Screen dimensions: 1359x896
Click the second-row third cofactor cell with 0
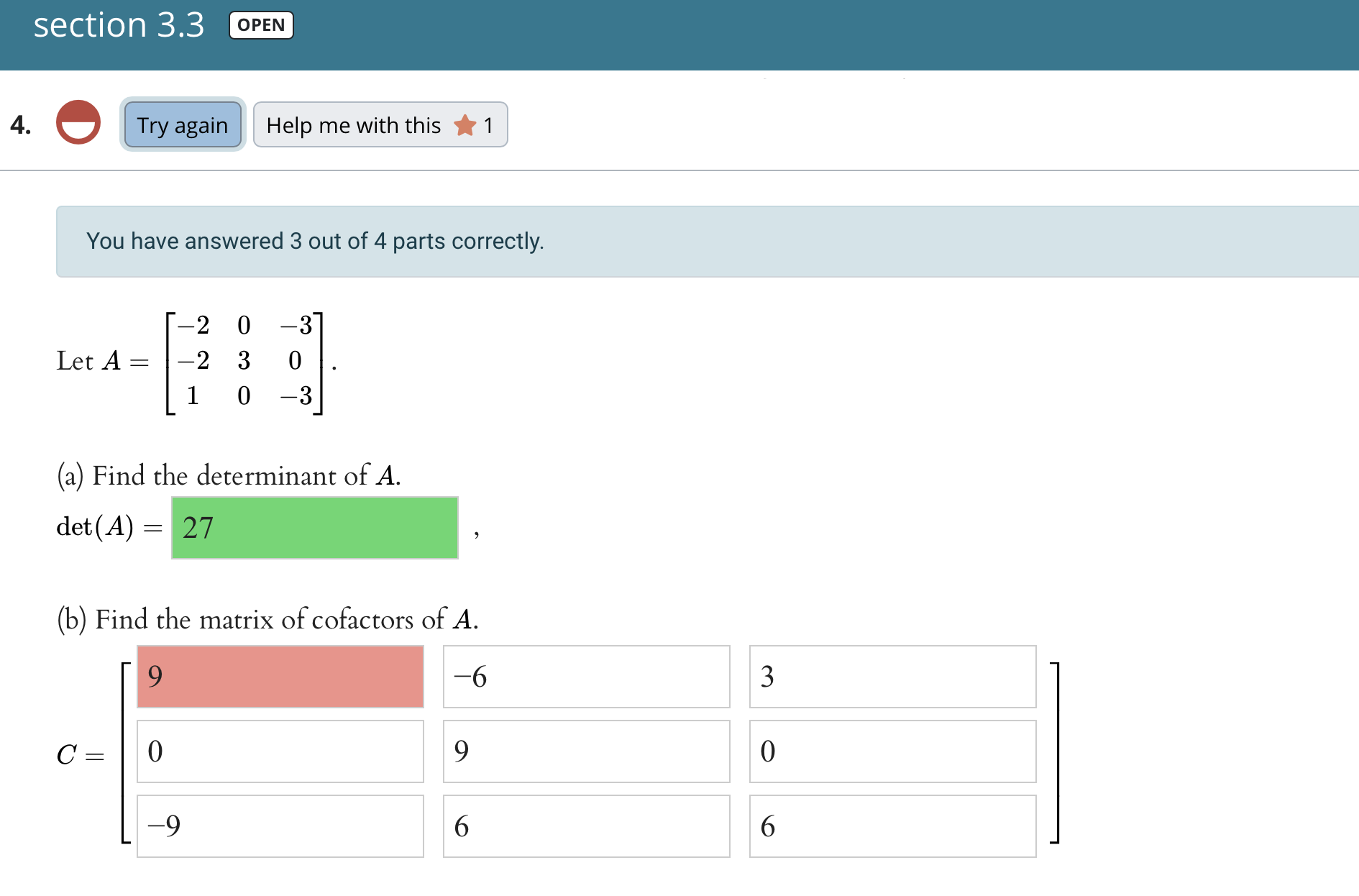pos(893,751)
